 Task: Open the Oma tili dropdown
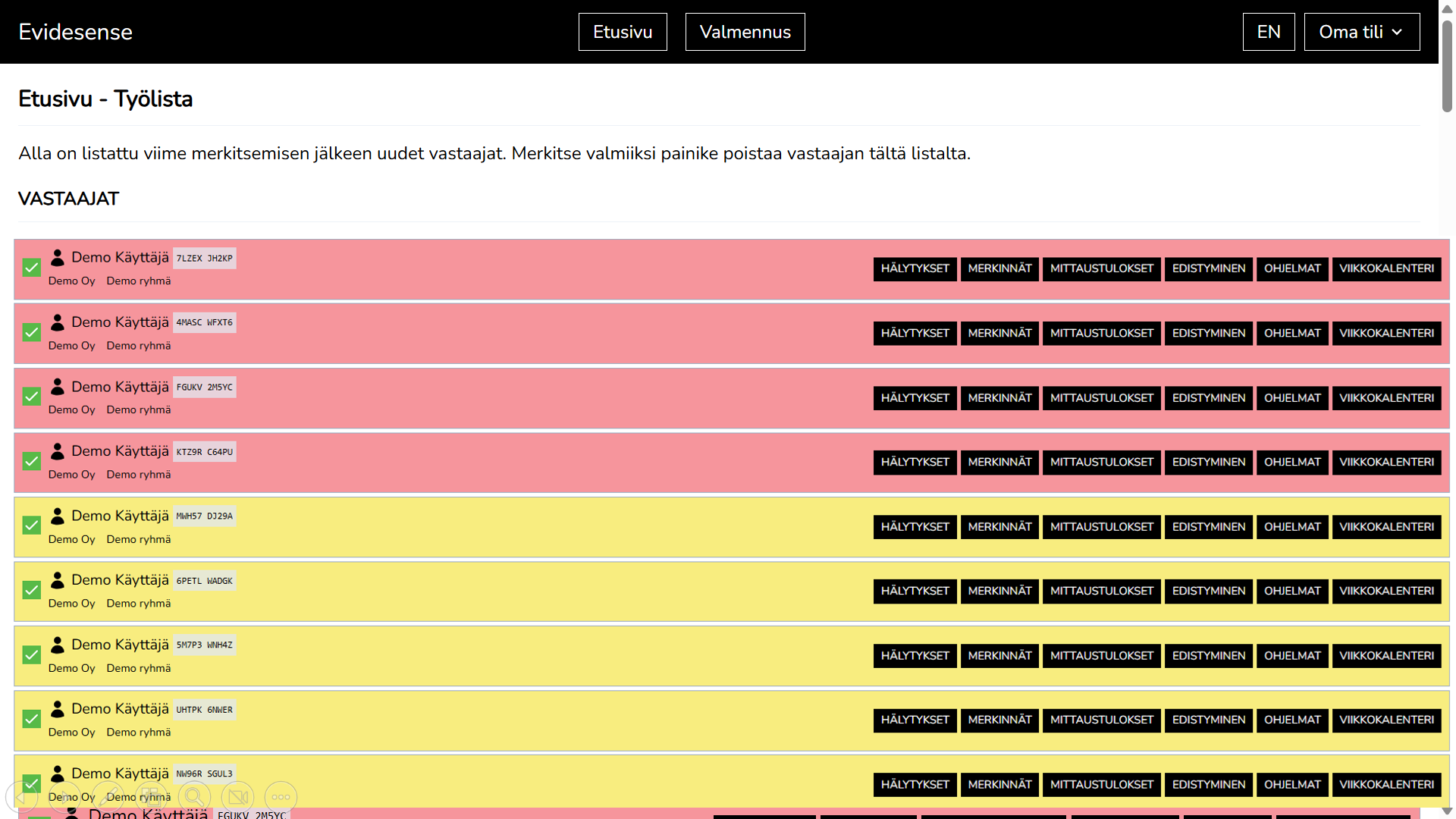click(1361, 32)
